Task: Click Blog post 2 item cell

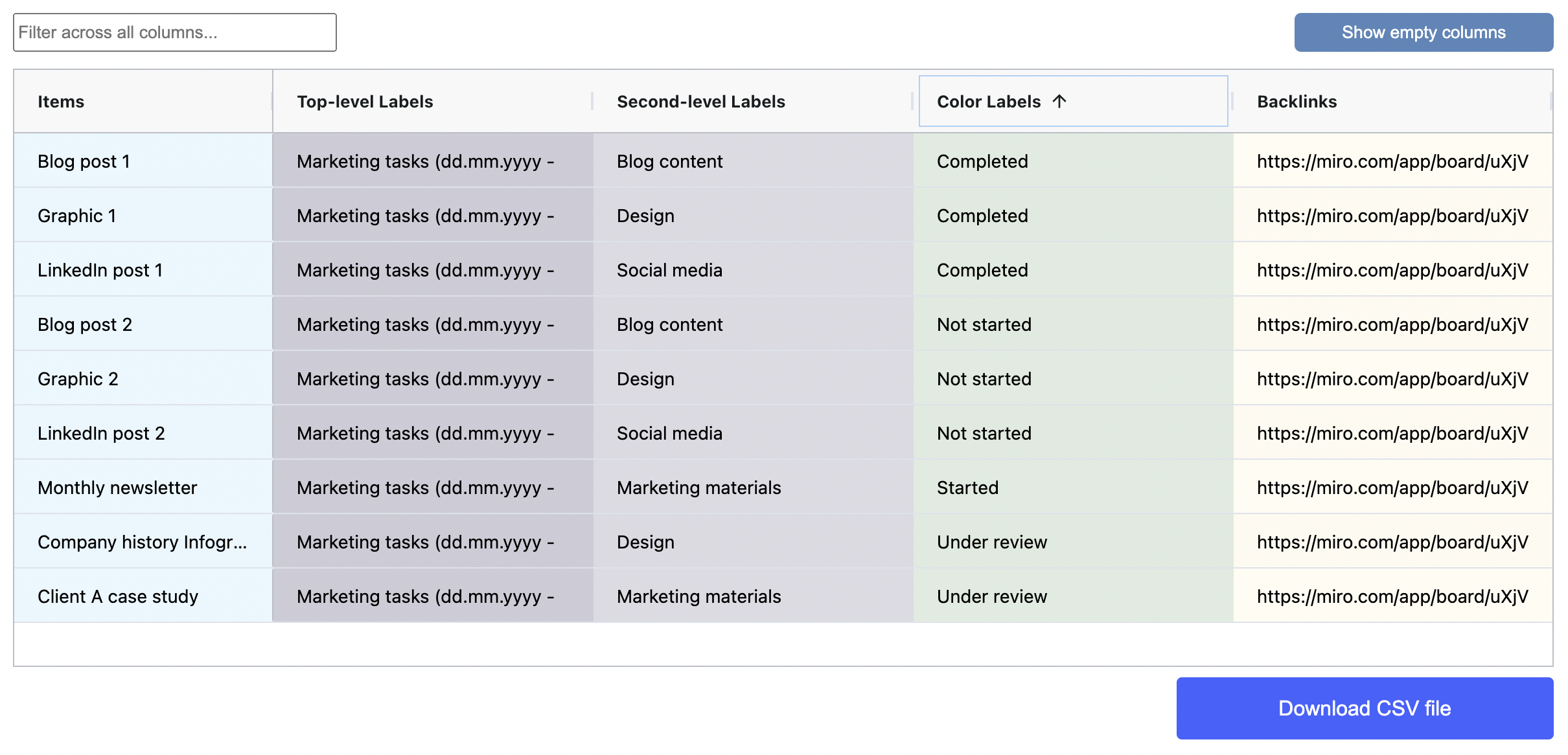Action: click(85, 324)
